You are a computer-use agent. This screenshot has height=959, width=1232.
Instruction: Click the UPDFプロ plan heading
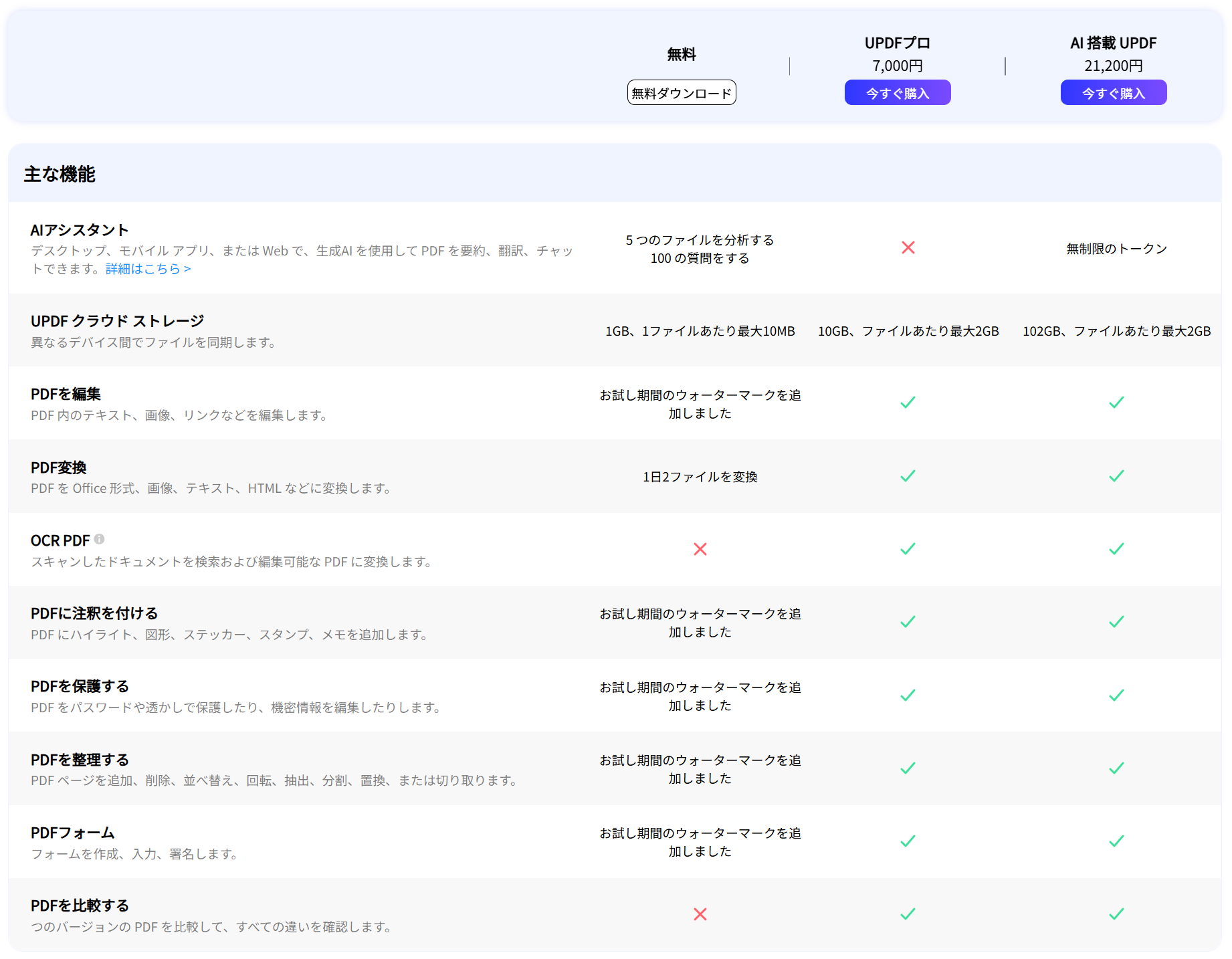click(x=898, y=43)
